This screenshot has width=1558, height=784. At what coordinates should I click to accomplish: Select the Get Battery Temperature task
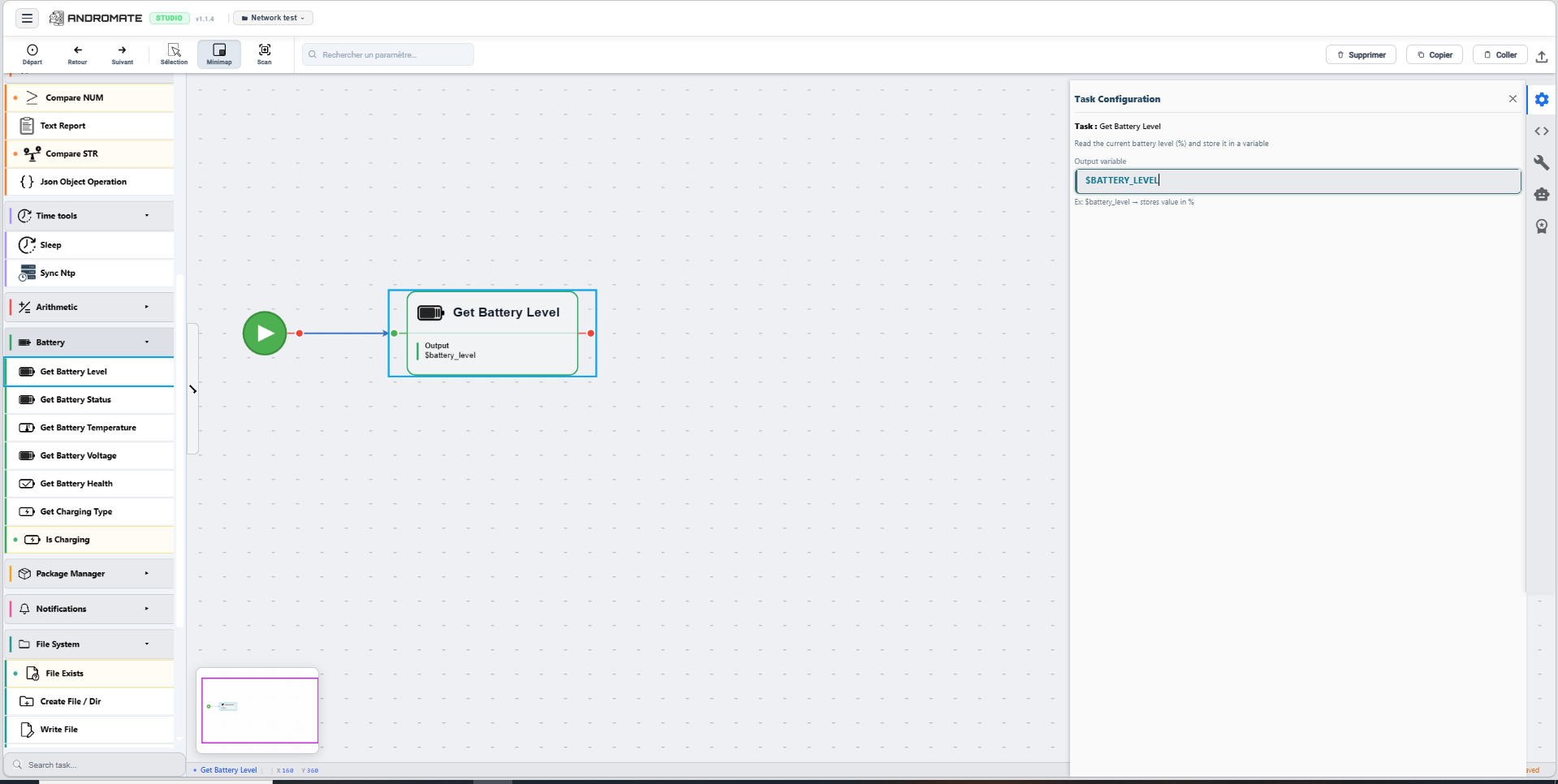coord(90,428)
